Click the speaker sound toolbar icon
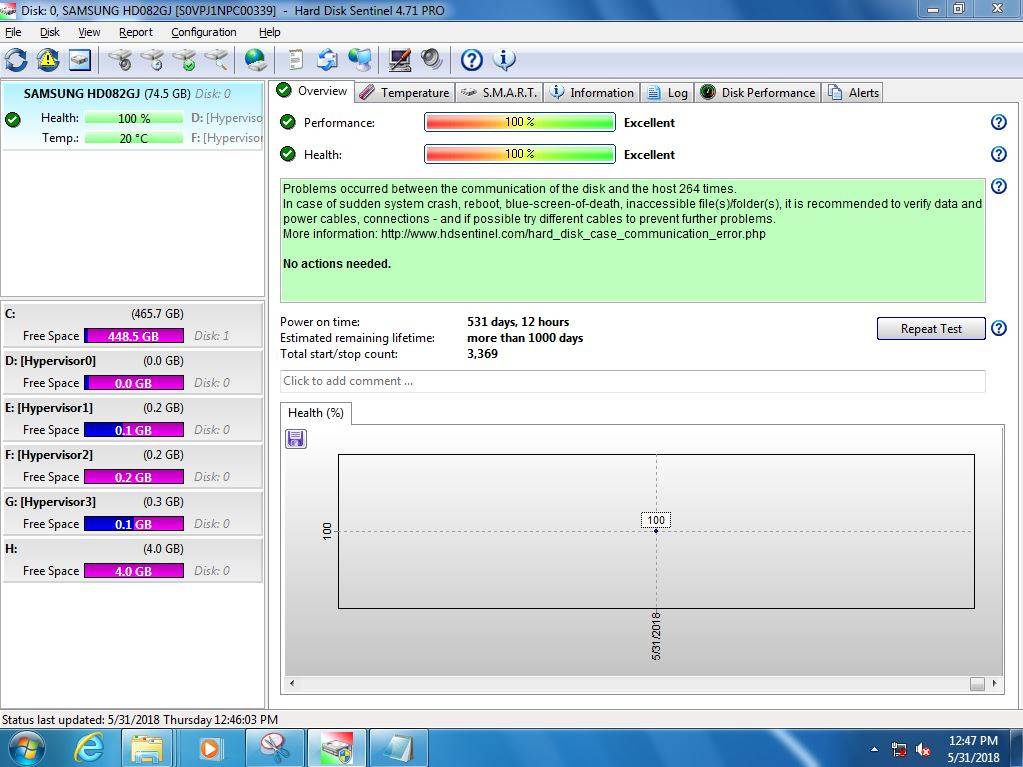The width and height of the screenshot is (1023, 767). point(431,60)
